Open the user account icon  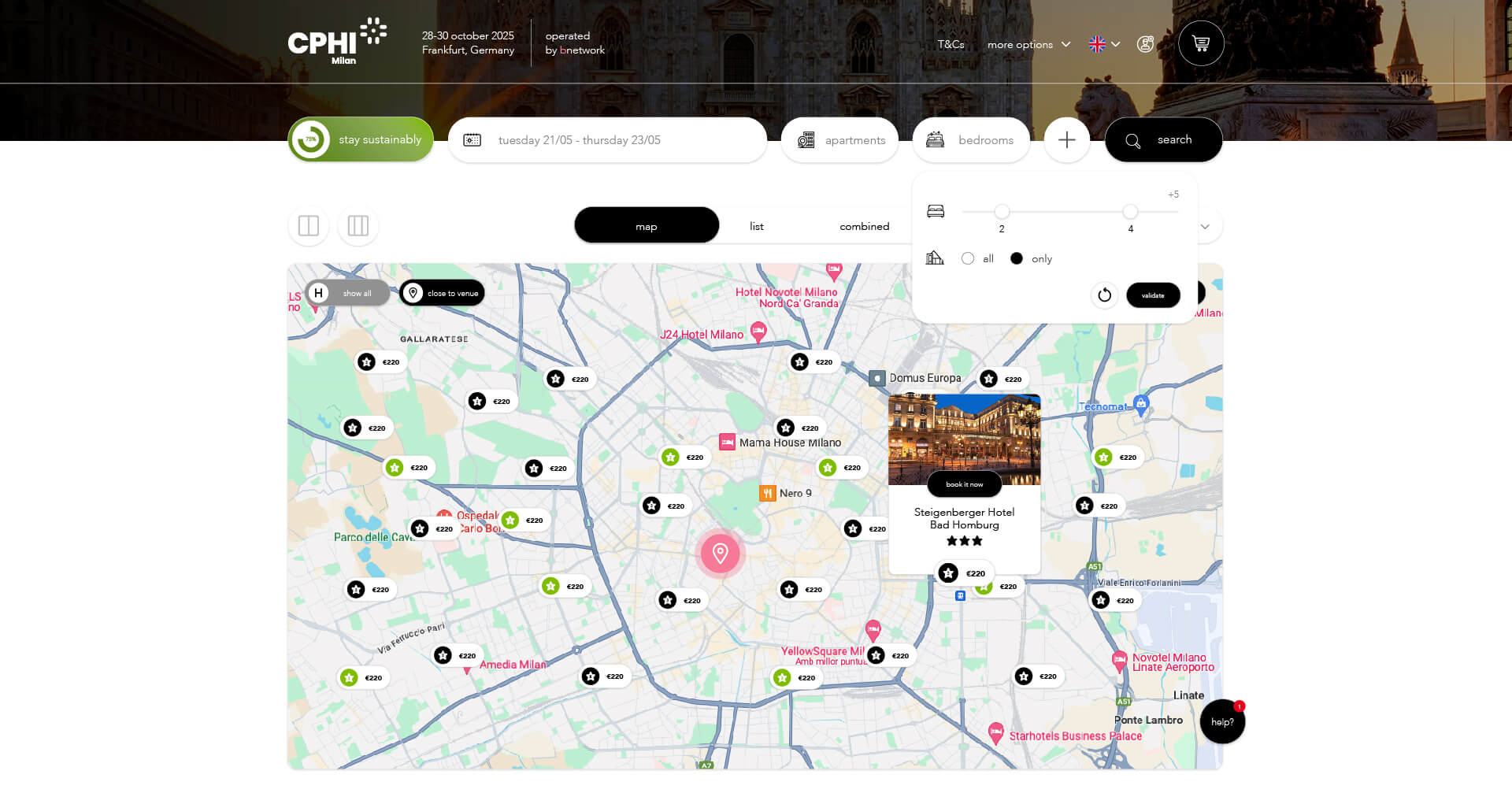coord(1146,44)
